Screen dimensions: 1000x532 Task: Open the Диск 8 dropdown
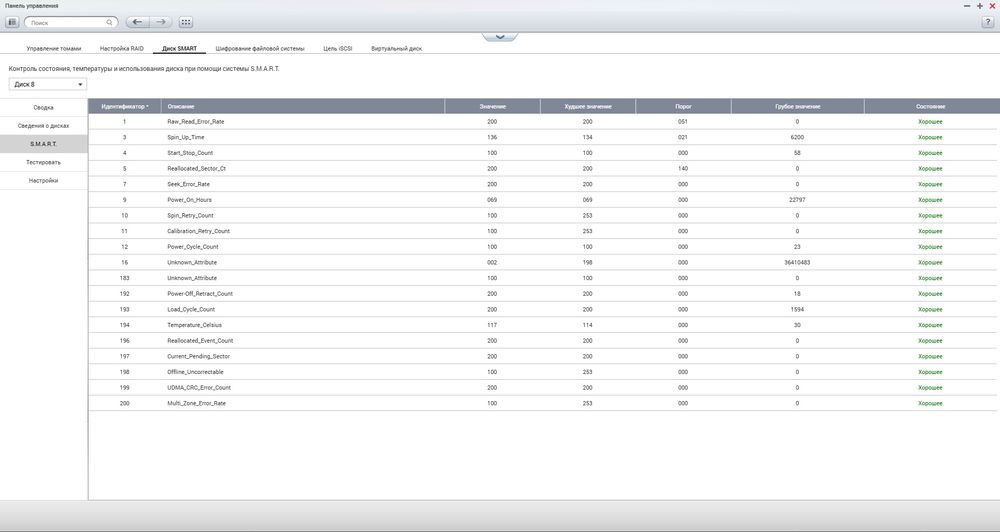pyautogui.click(x=48, y=84)
